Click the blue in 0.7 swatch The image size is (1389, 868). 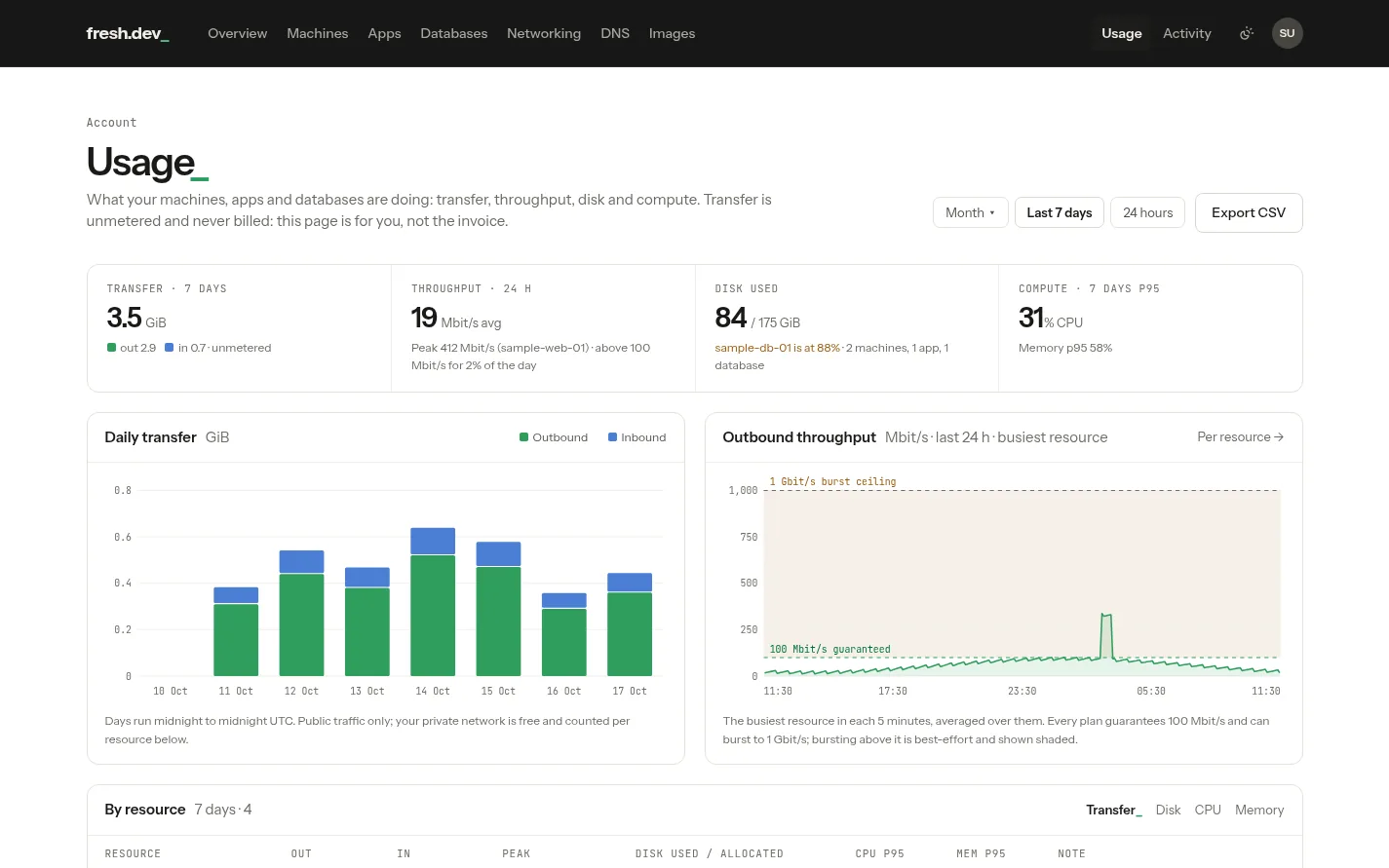[170, 348]
